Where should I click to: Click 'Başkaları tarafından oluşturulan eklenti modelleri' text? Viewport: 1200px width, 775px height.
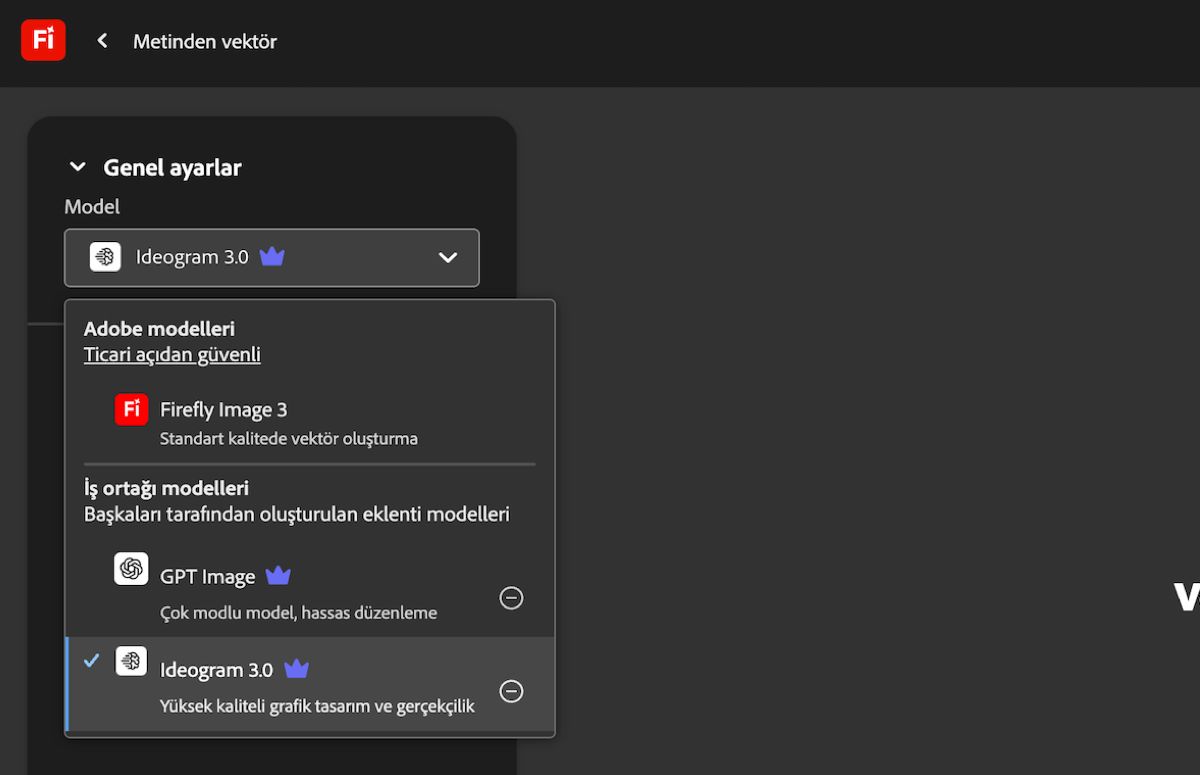tap(297, 515)
